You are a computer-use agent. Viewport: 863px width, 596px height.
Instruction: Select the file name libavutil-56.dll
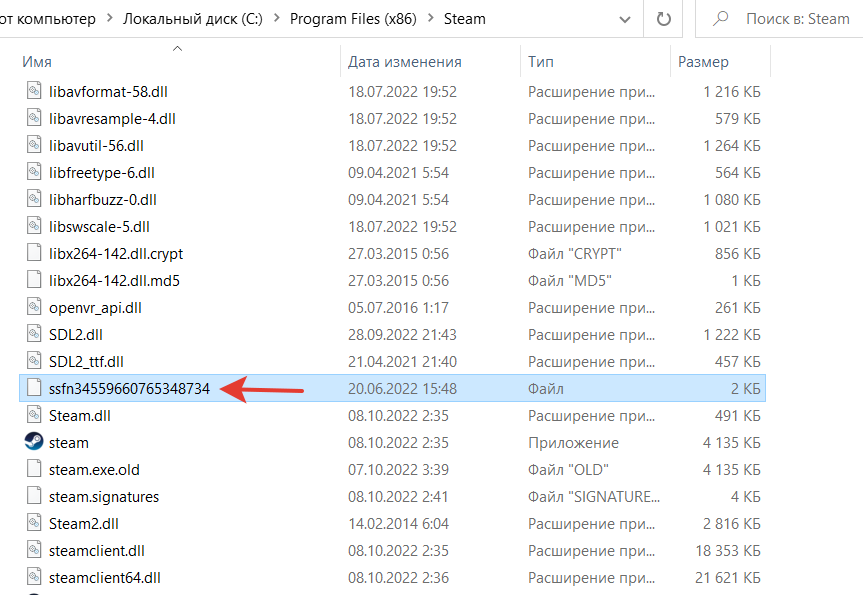click(x=96, y=145)
